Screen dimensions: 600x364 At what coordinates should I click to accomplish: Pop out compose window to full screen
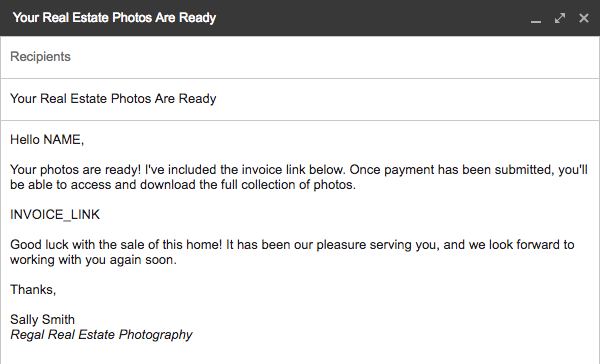[560, 18]
